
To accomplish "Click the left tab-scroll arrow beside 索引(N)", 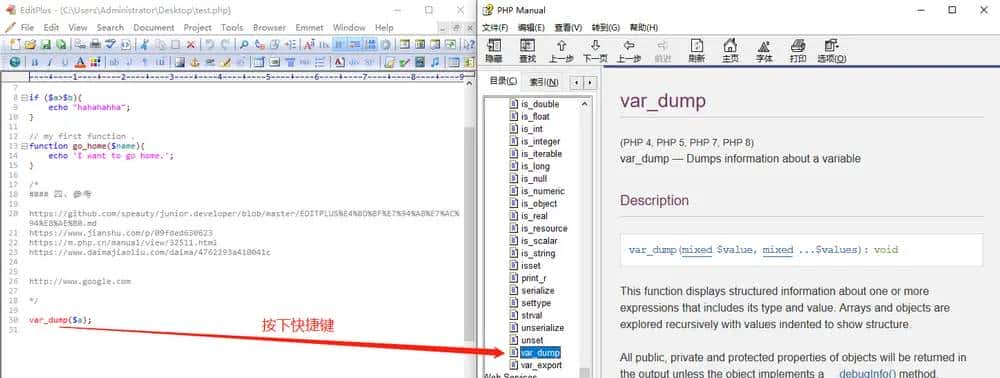I will coord(577,83).
